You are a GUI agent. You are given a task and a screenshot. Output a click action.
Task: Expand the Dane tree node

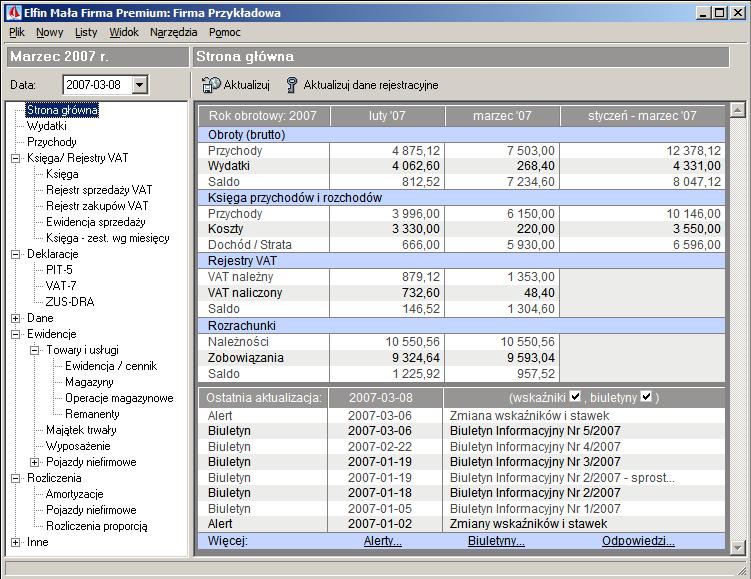(x=15, y=318)
